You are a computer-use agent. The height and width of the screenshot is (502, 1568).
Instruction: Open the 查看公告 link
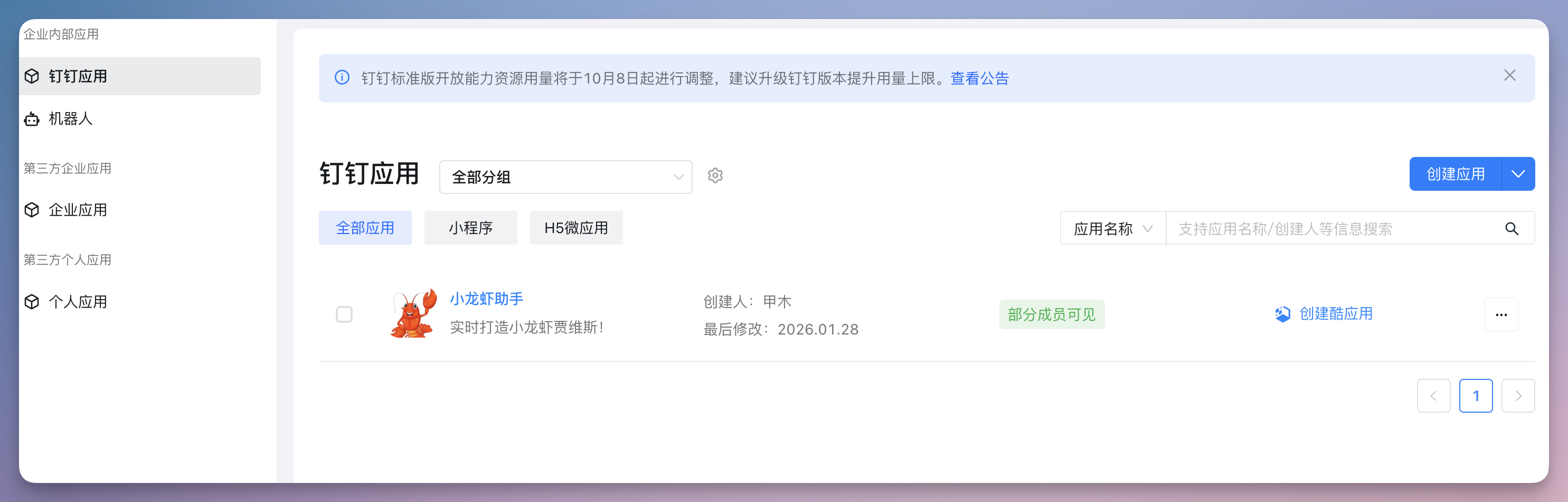click(x=979, y=79)
